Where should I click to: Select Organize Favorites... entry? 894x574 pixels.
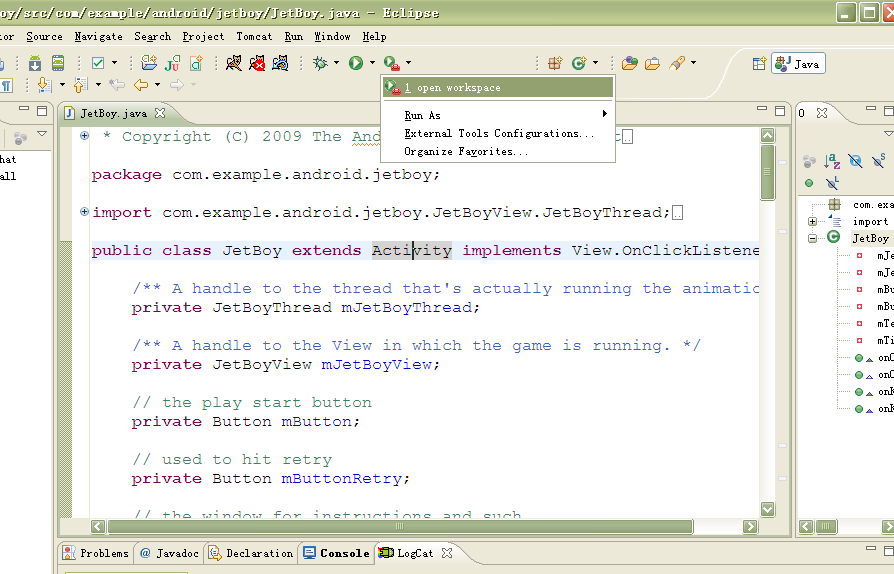tap(466, 152)
